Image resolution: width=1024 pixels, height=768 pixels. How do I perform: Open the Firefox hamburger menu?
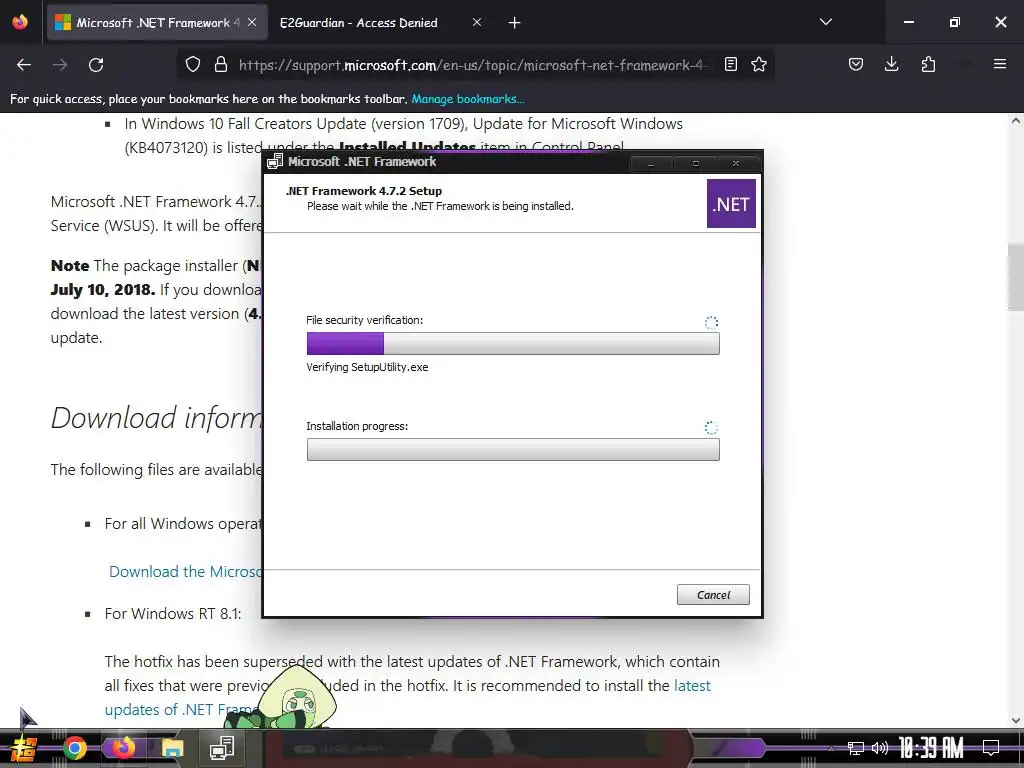tap(1000, 64)
